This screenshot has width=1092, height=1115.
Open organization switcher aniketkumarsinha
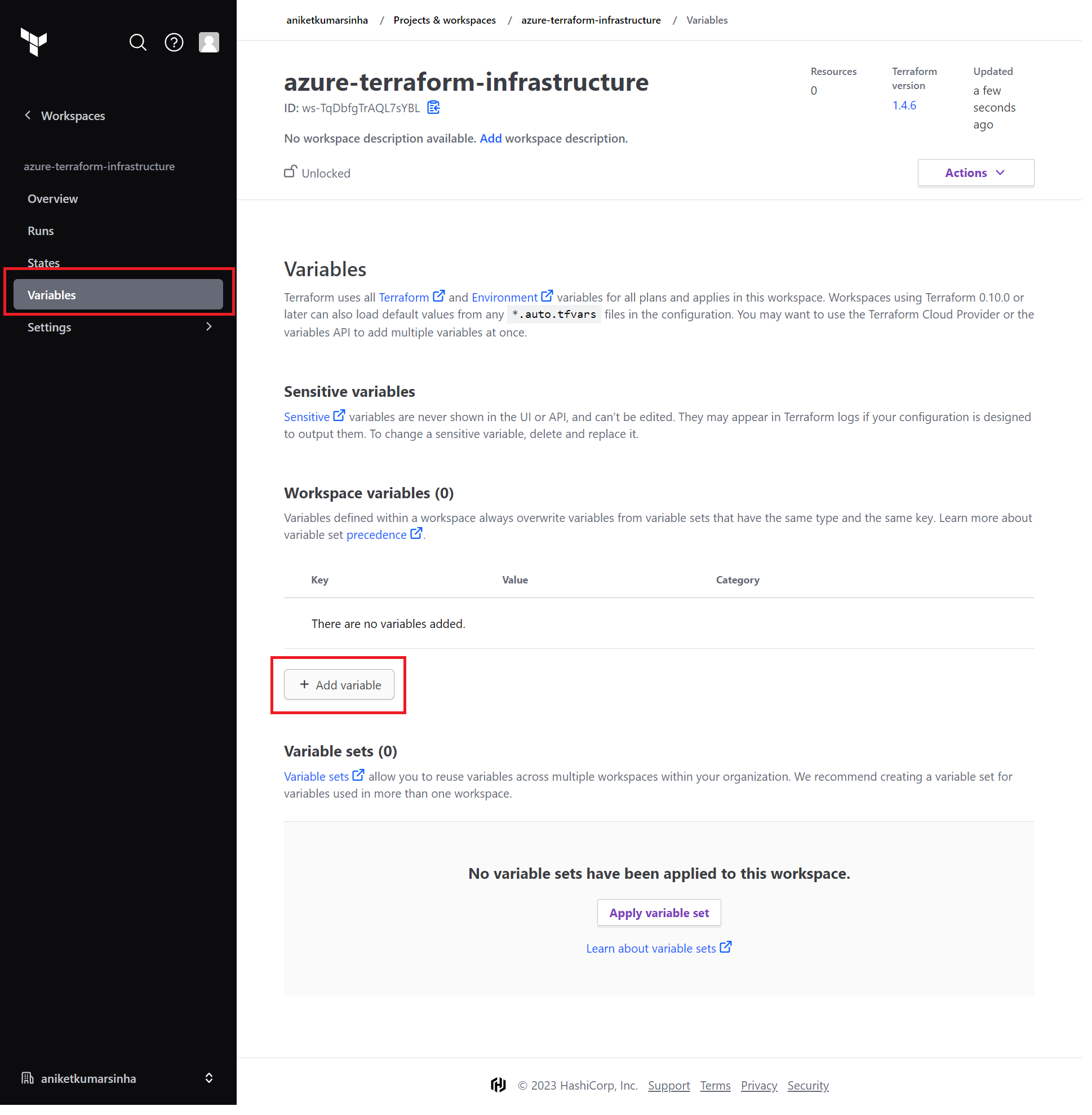pos(118,1079)
